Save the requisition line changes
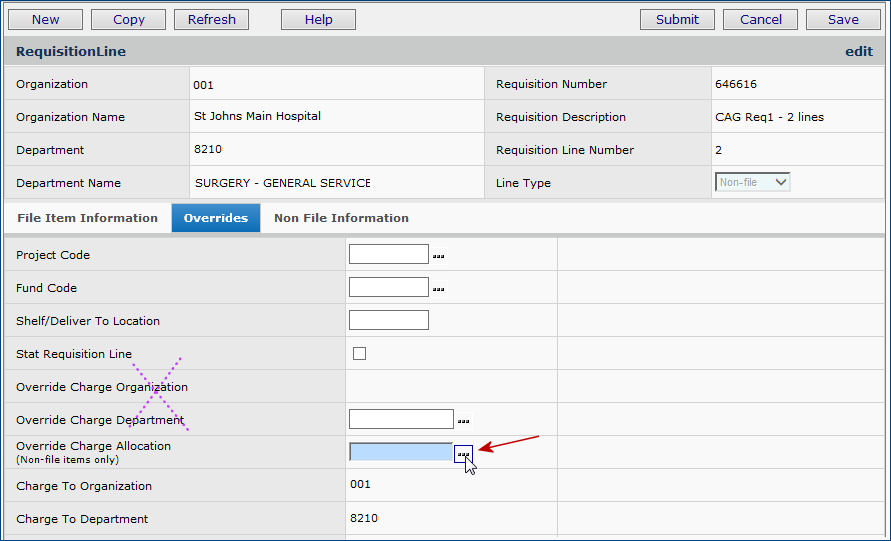The width and height of the screenshot is (891, 541). pos(843,19)
